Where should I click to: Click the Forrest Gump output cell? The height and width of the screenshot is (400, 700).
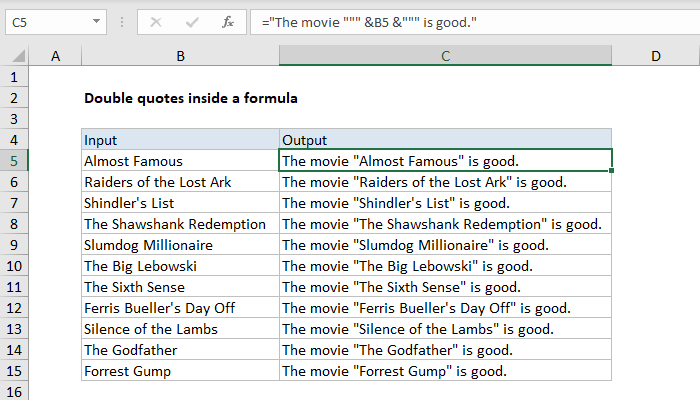click(x=445, y=371)
